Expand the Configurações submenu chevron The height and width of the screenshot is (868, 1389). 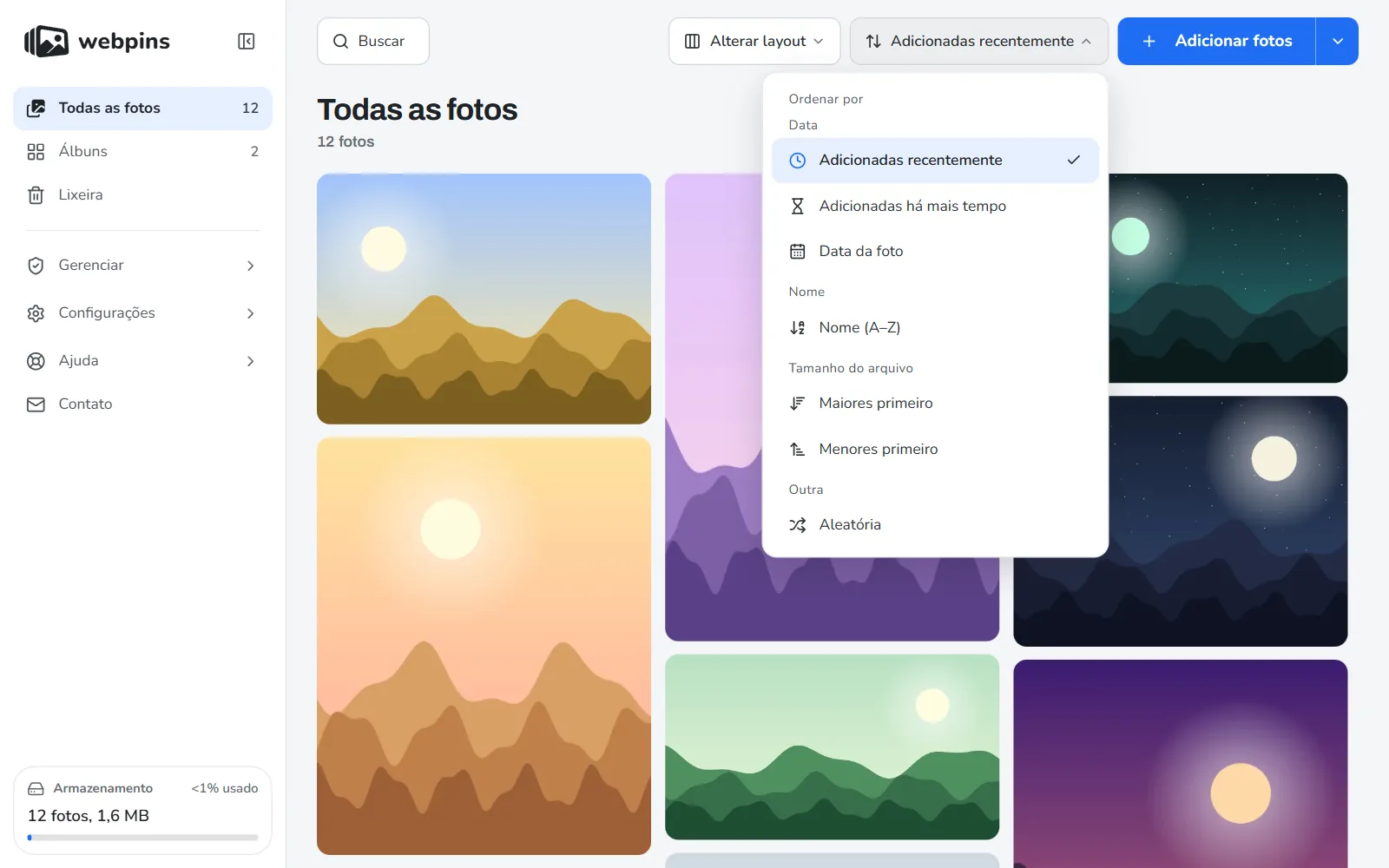[250, 313]
